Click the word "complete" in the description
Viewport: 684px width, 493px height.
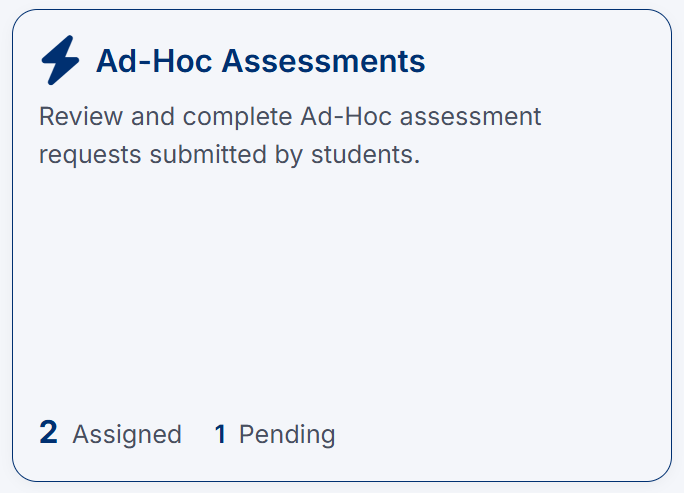pos(236,117)
